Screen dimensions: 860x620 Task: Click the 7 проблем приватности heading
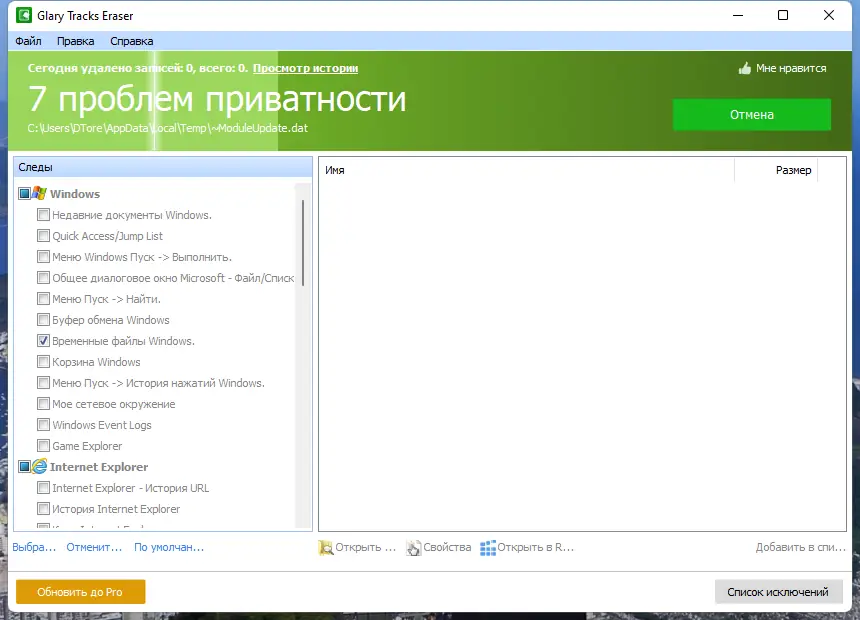[217, 99]
